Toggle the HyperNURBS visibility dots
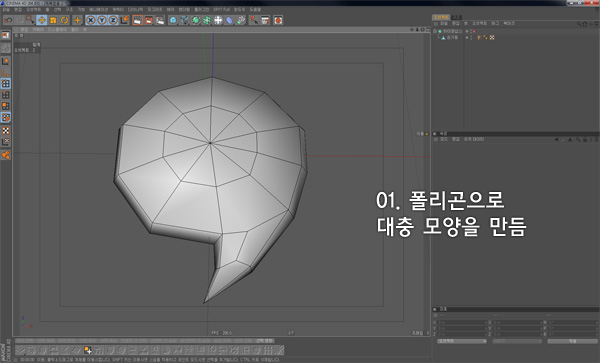 point(467,31)
